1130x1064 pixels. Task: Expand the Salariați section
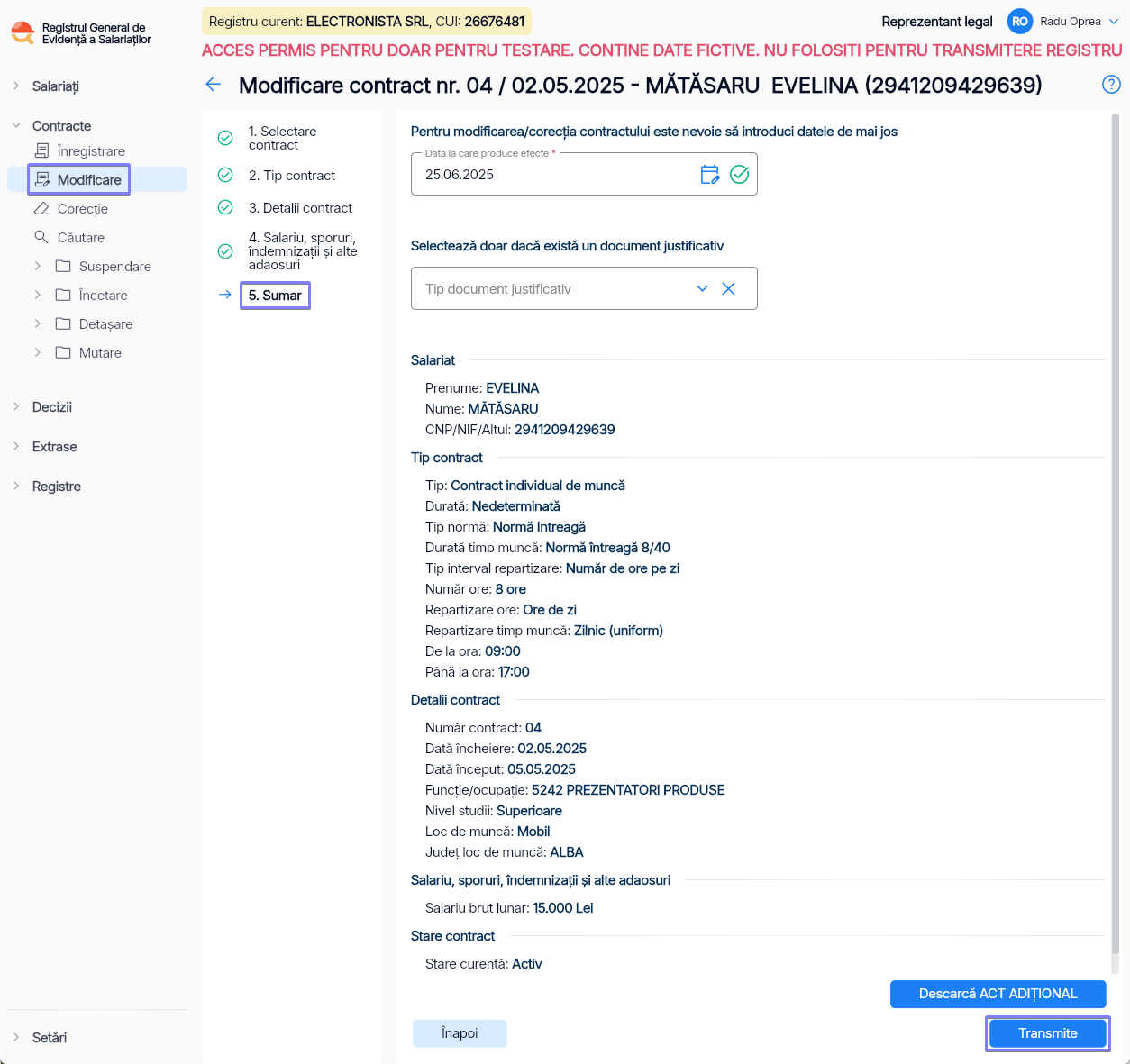pyautogui.click(x=16, y=86)
